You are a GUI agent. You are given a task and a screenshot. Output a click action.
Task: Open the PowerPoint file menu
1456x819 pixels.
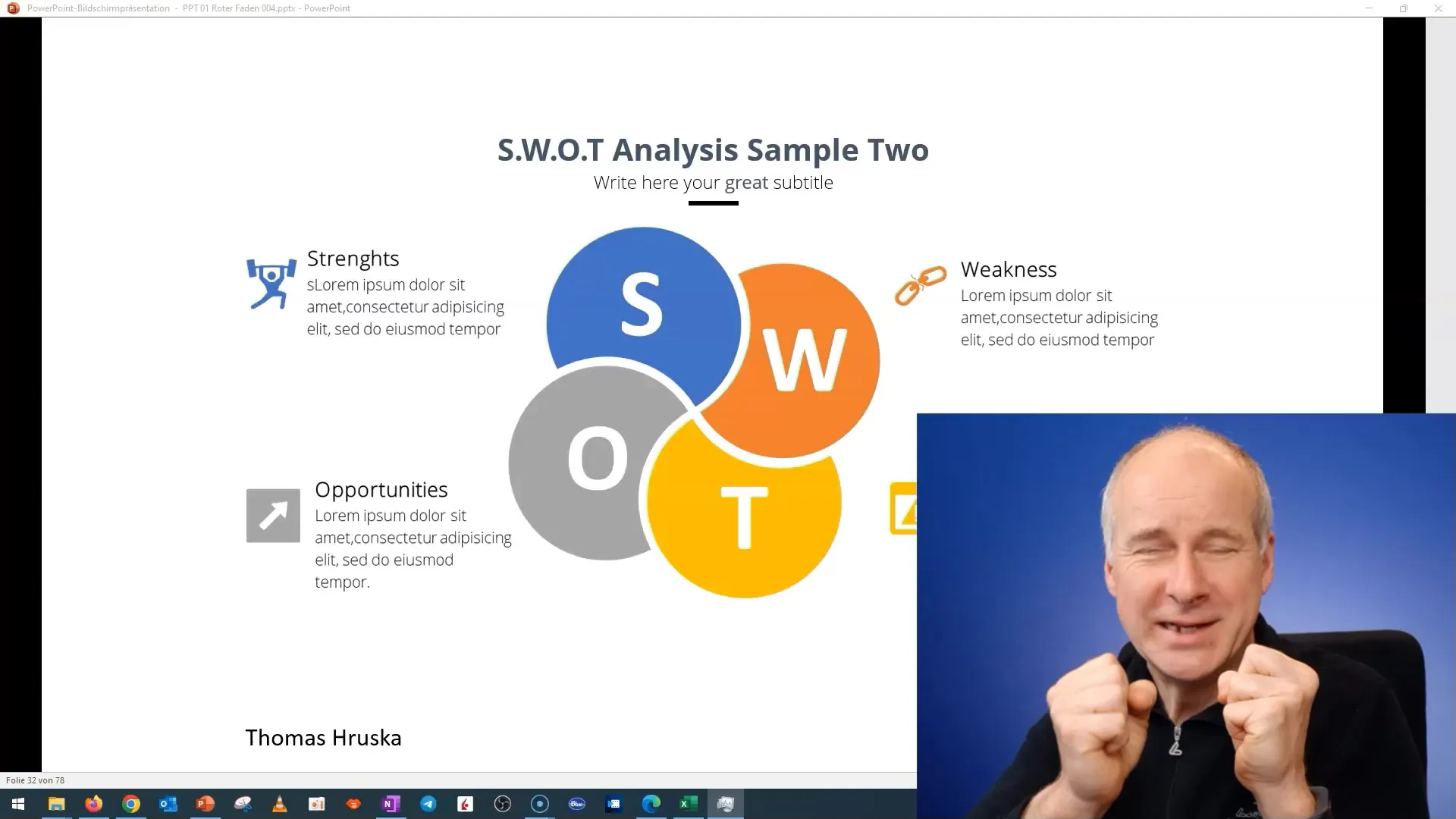click(x=8, y=8)
